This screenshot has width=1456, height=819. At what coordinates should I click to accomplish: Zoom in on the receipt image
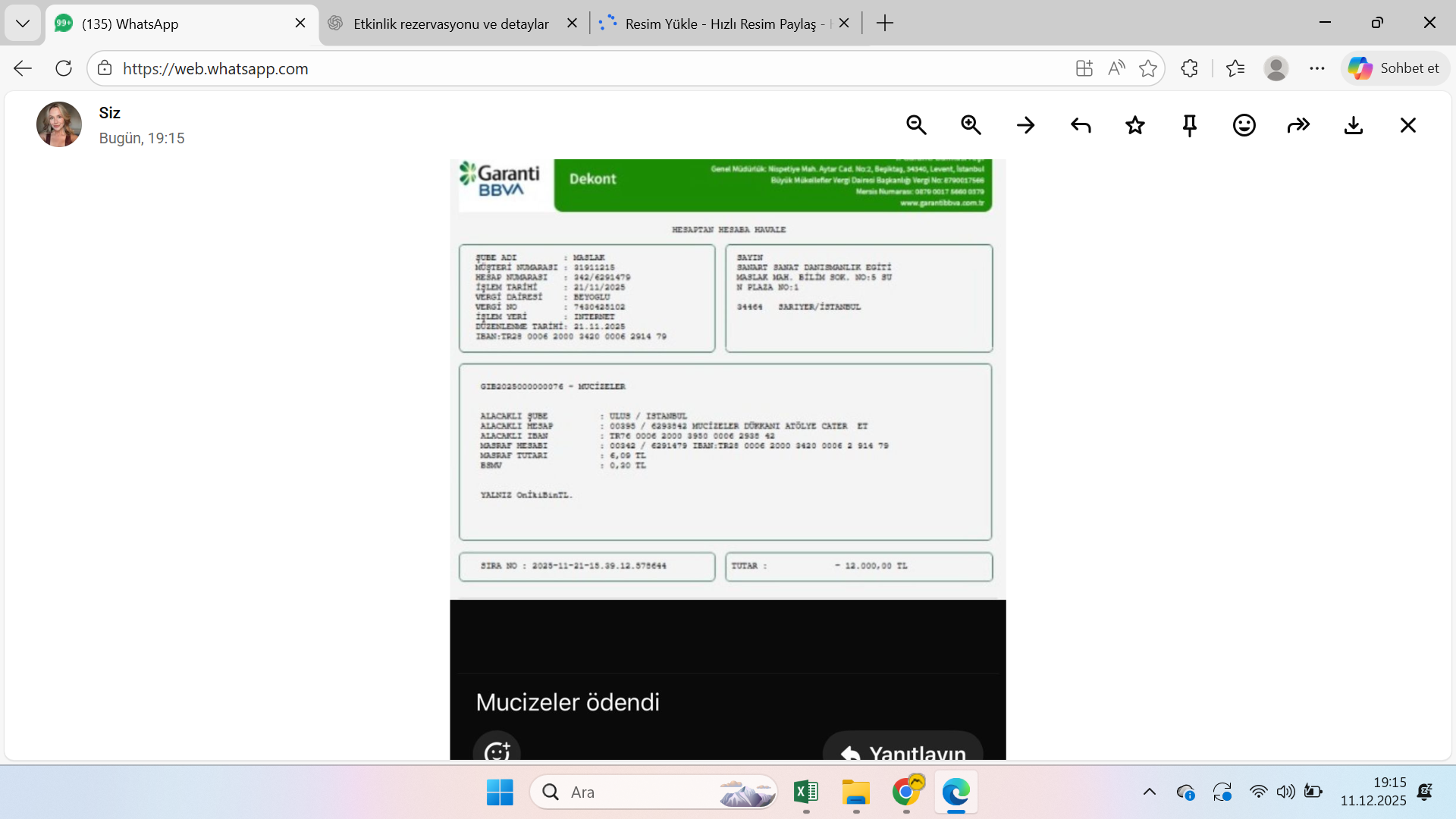click(971, 125)
